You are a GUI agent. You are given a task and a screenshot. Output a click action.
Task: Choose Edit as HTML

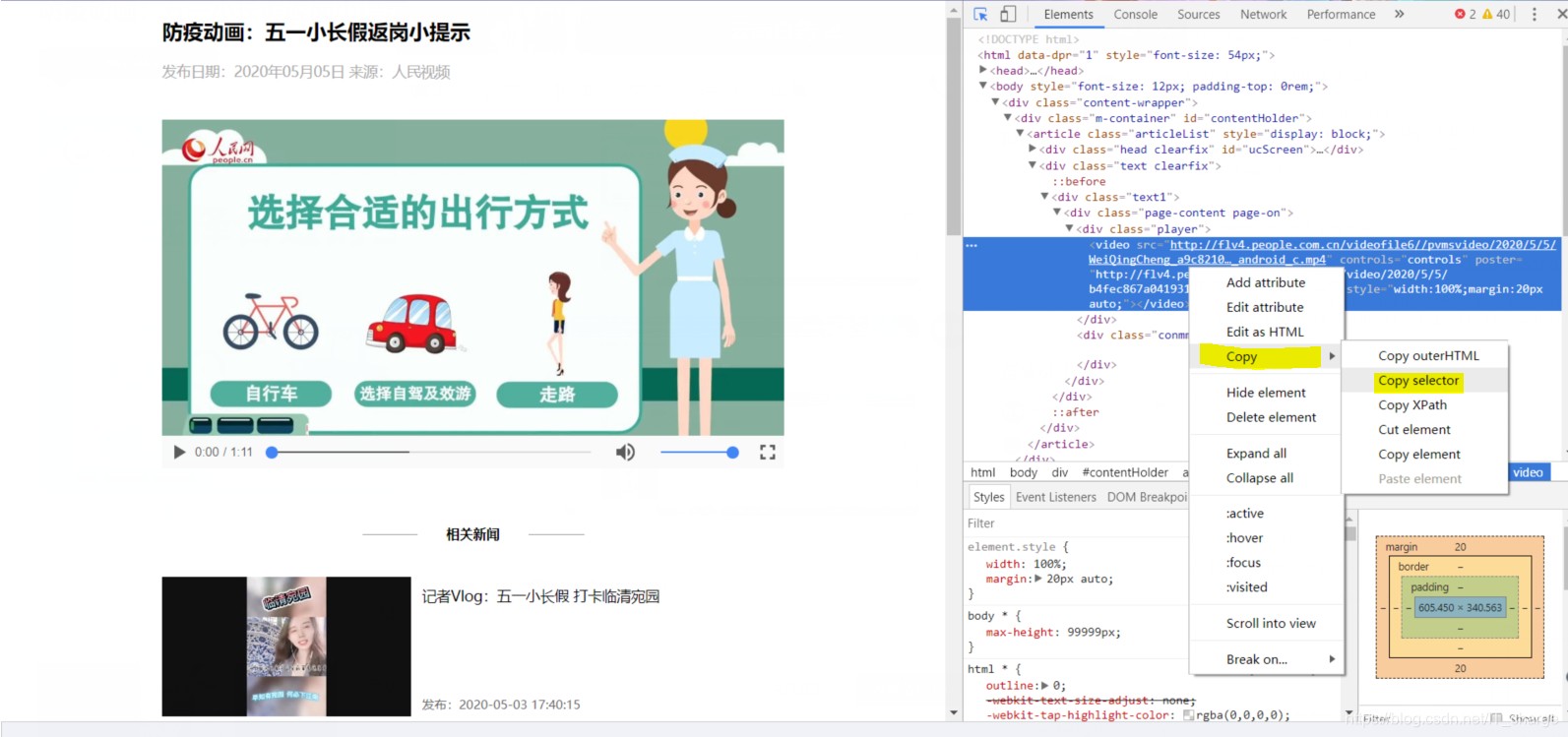(x=1265, y=332)
